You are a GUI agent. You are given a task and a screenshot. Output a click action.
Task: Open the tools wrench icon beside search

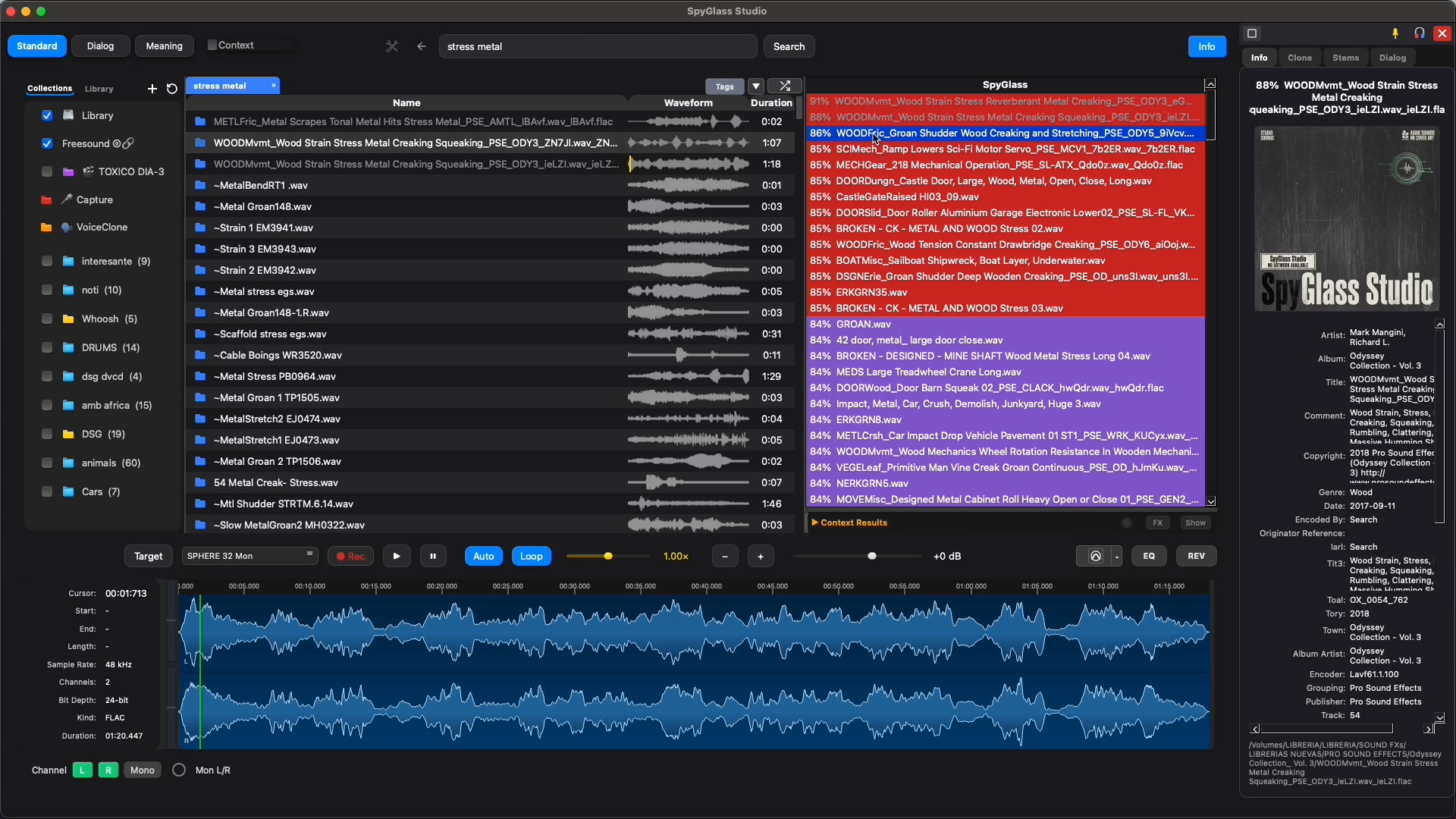click(392, 46)
